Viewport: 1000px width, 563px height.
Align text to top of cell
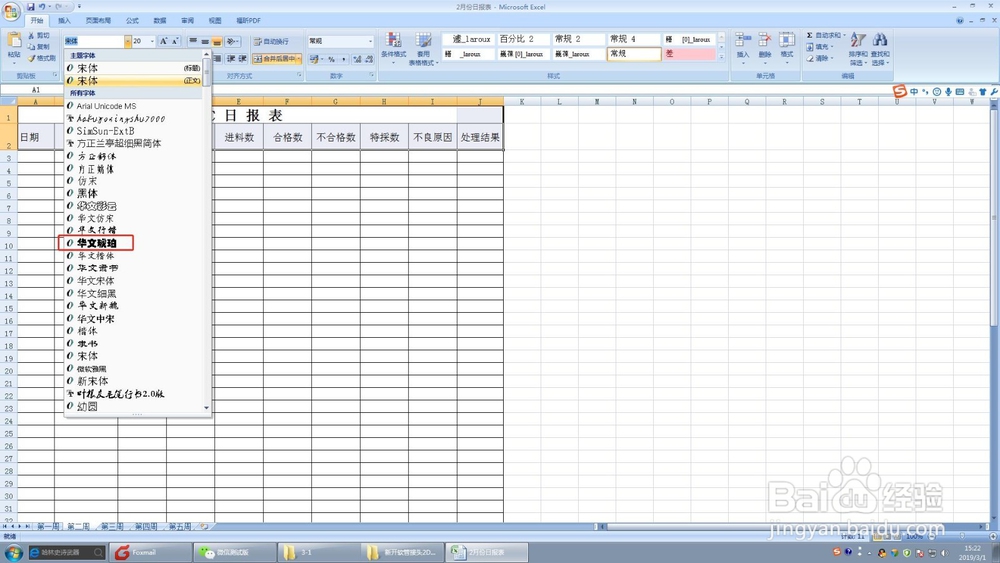[x=193, y=41]
